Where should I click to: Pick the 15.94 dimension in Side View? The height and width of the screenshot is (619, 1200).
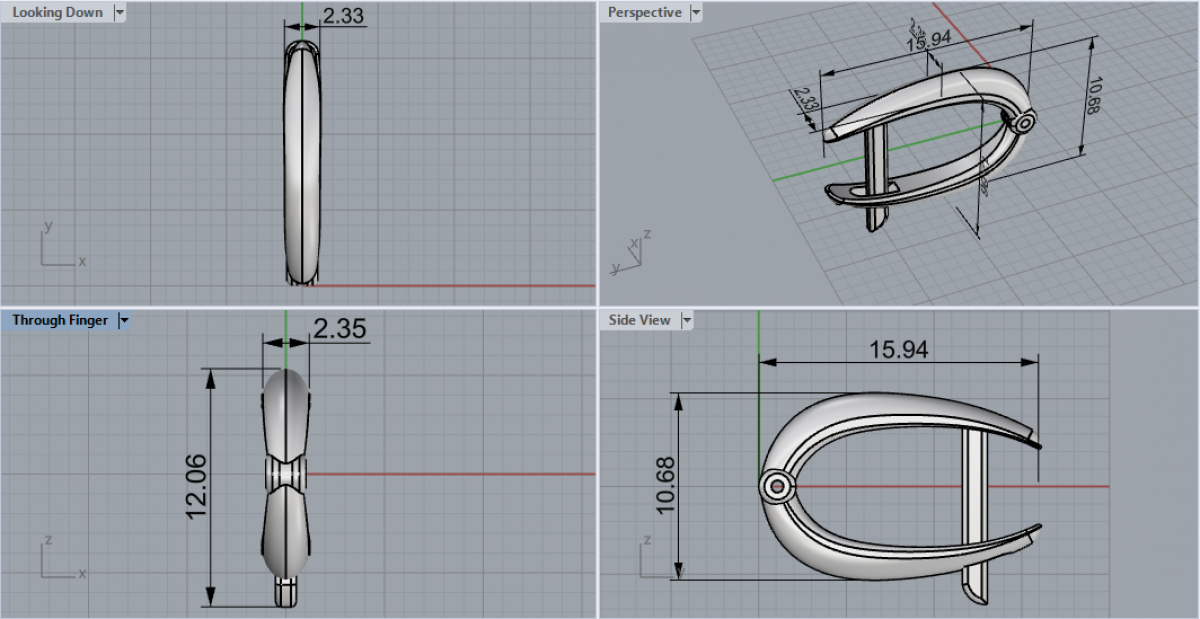pyautogui.click(x=898, y=349)
